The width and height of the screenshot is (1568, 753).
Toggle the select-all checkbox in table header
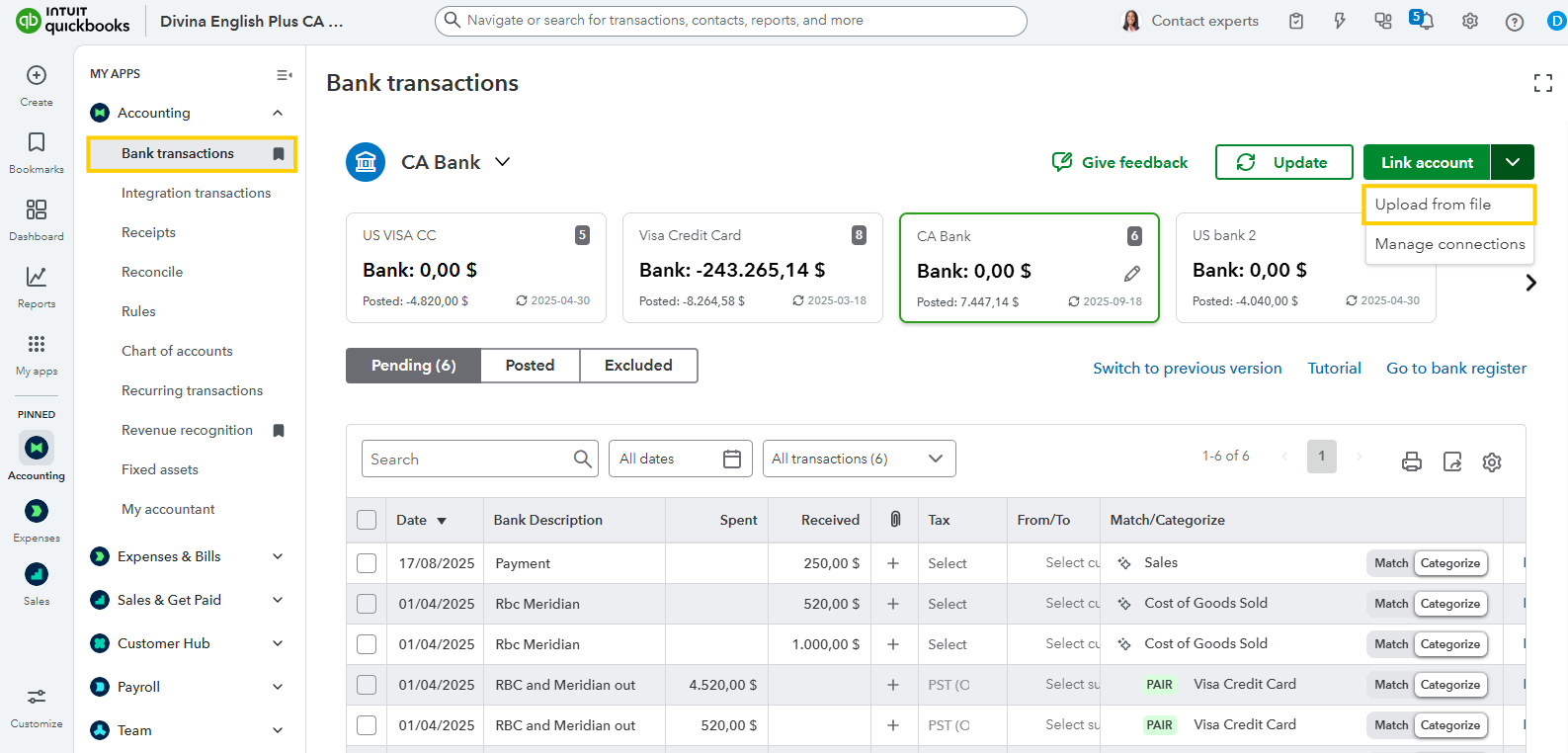(x=367, y=520)
